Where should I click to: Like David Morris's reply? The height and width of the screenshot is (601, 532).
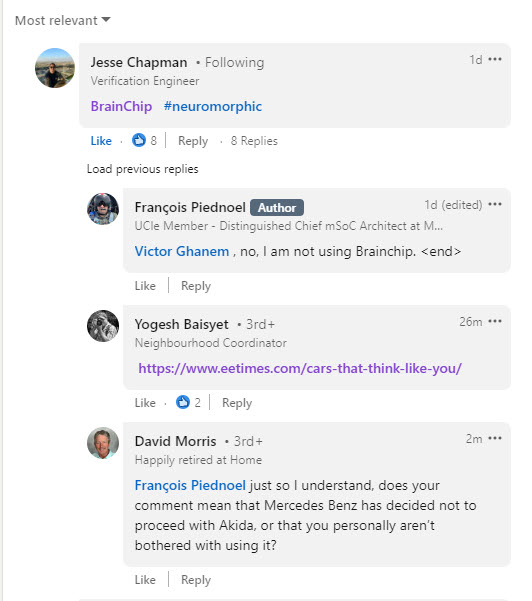coord(145,580)
